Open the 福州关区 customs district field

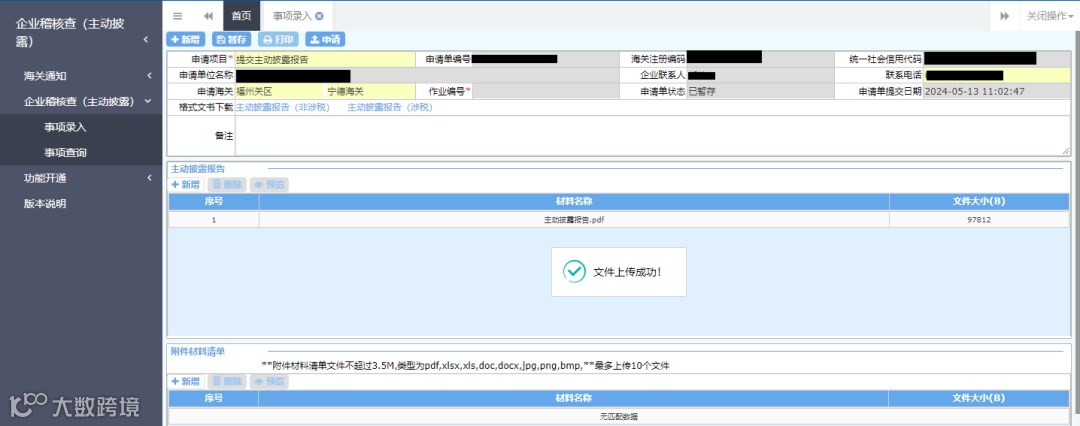pos(279,91)
